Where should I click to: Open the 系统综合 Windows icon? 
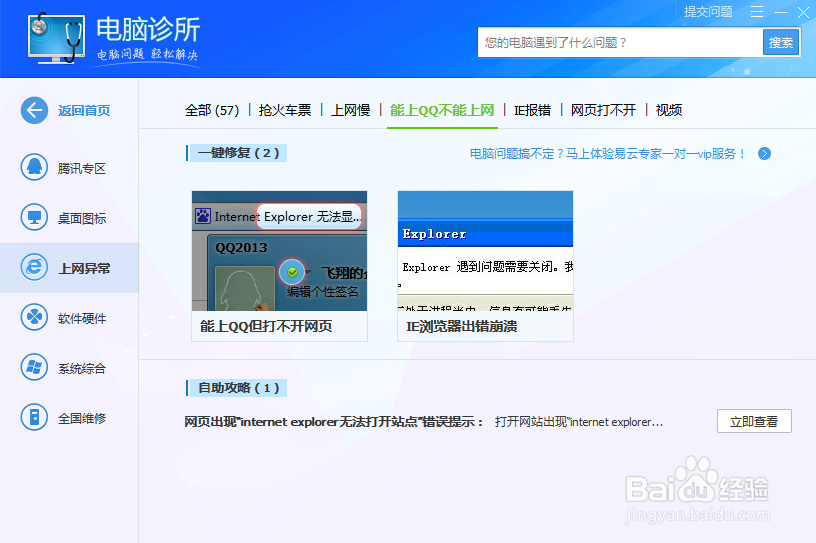point(34,368)
